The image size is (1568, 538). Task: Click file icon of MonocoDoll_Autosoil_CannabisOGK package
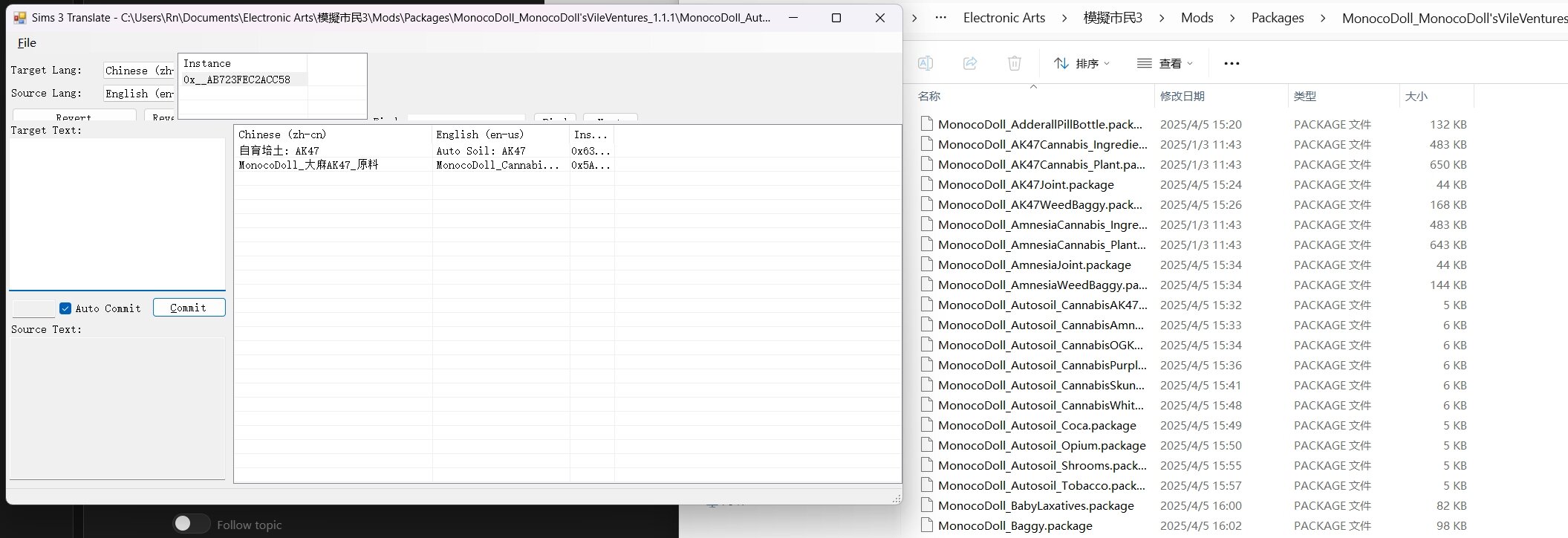click(x=926, y=345)
